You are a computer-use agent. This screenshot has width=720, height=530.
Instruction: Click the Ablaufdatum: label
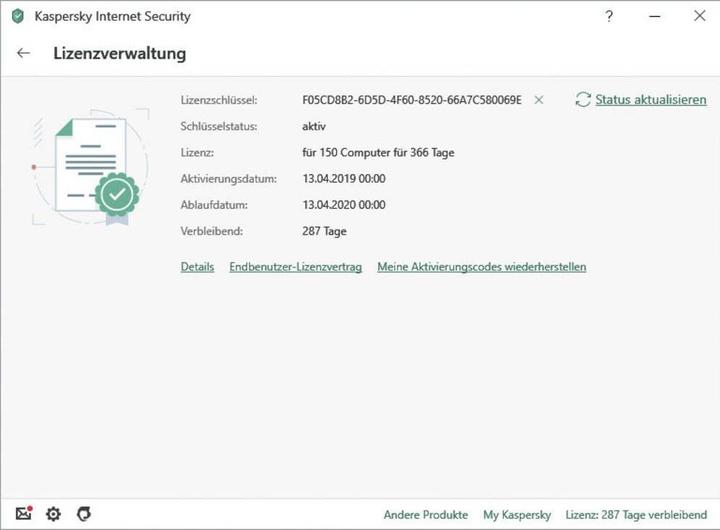click(214, 205)
